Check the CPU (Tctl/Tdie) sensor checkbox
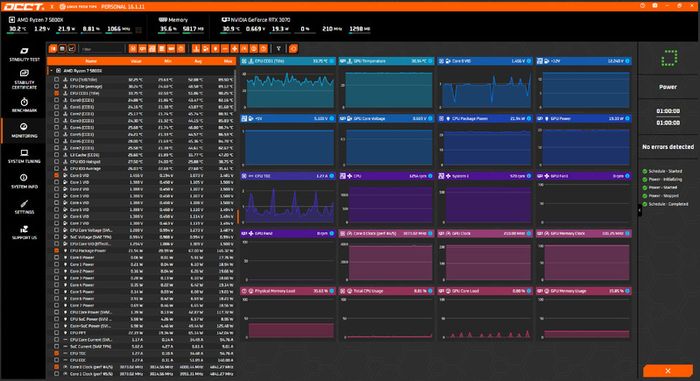 coord(56,80)
